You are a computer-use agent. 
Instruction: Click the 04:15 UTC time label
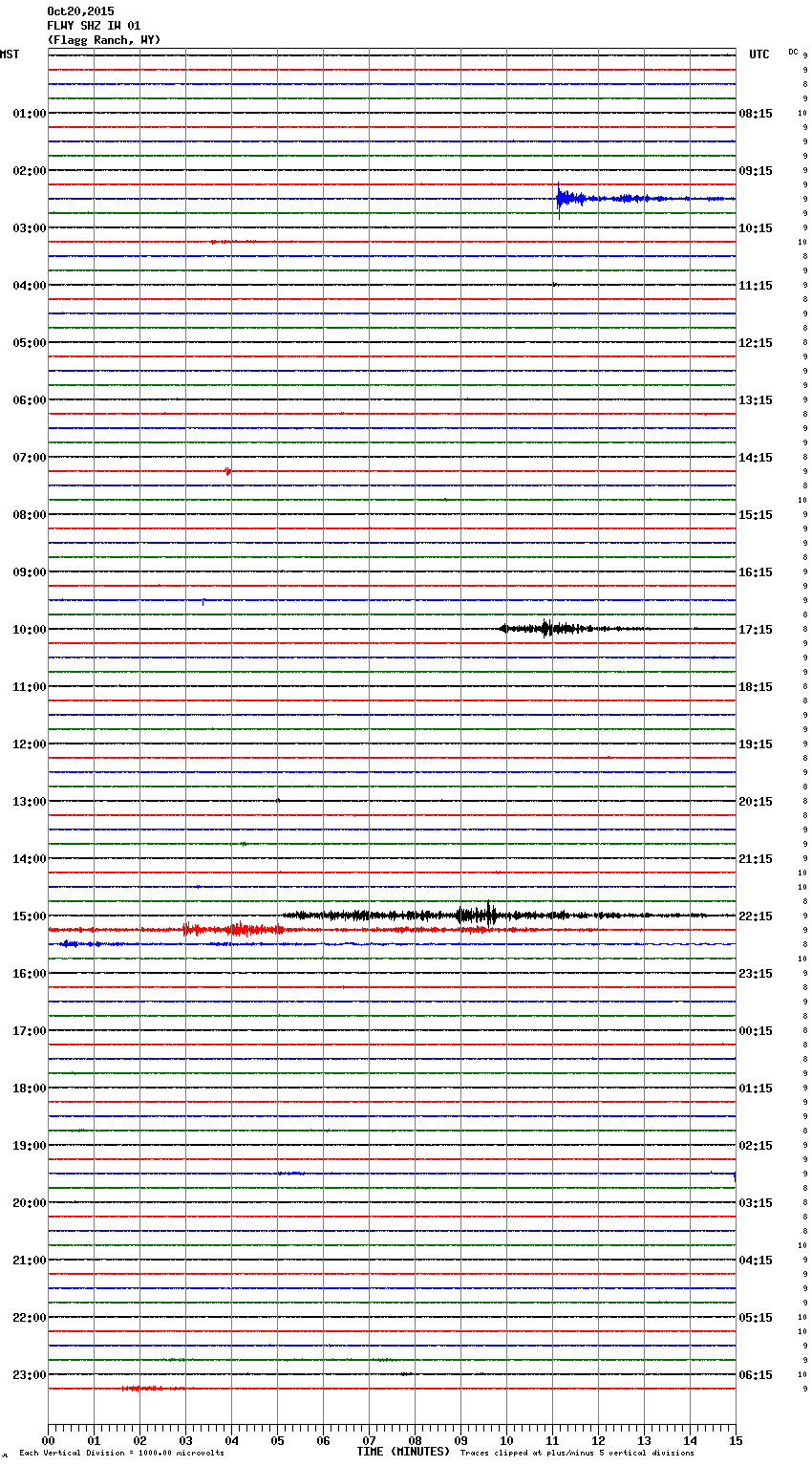coord(756,1261)
